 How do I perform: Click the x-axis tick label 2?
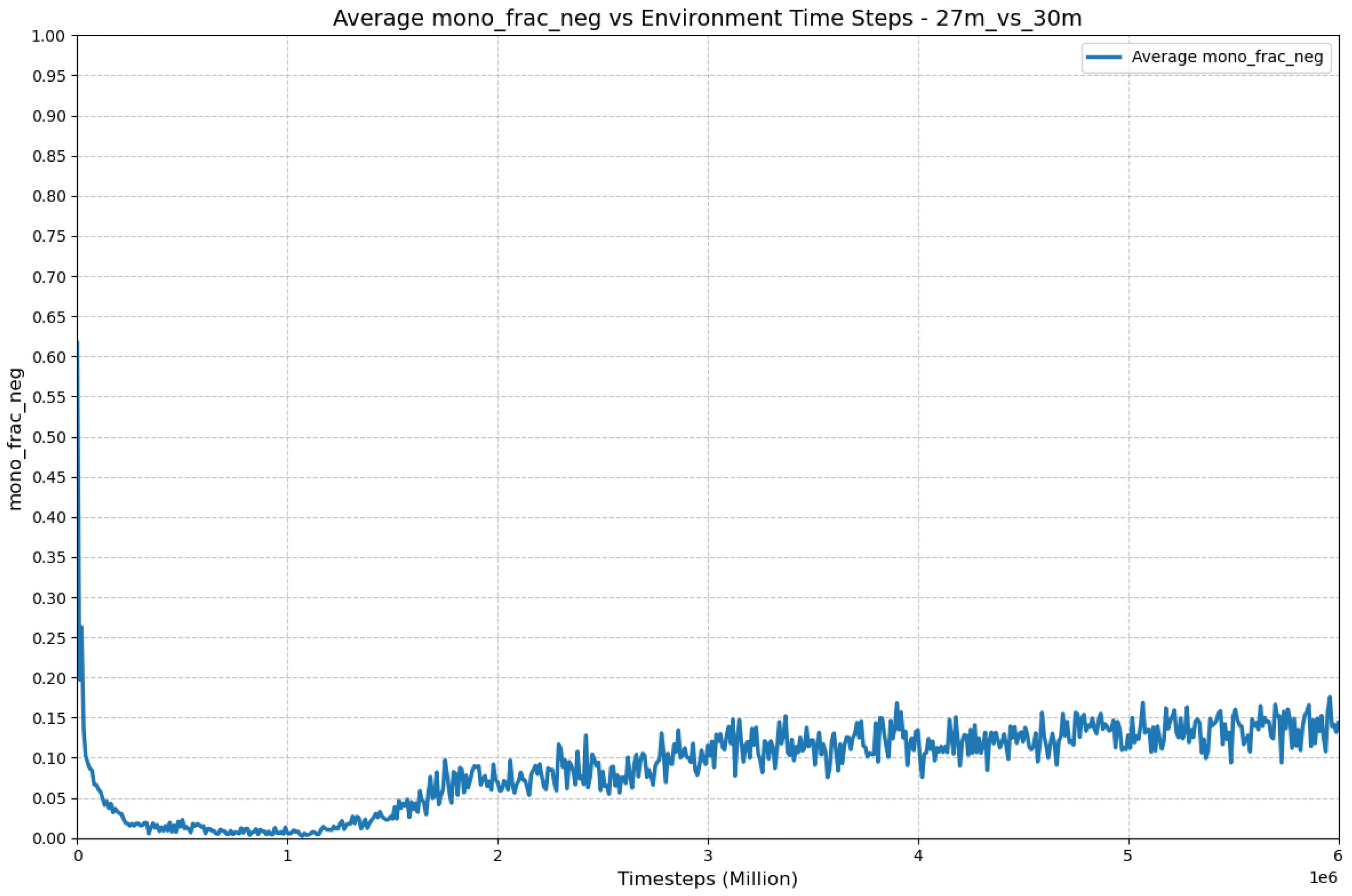(x=498, y=856)
